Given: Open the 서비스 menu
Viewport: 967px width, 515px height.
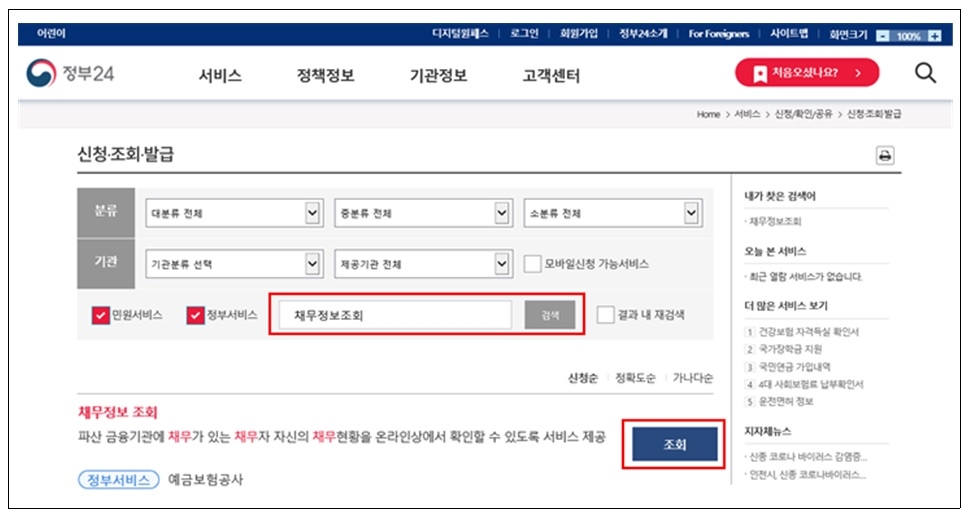Looking at the screenshot, I should [x=220, y=75].
